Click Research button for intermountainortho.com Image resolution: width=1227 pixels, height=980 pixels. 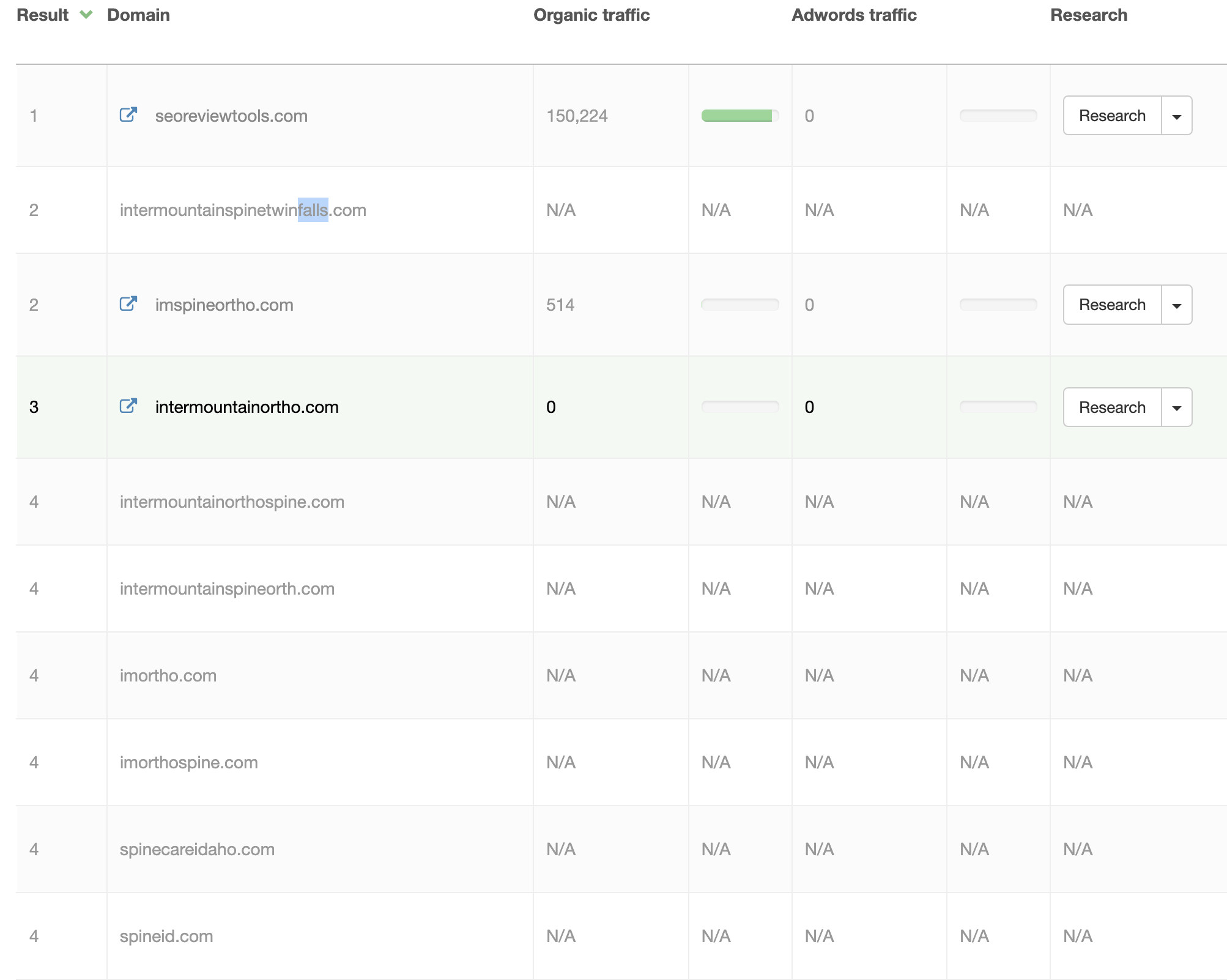[1111, 407]
